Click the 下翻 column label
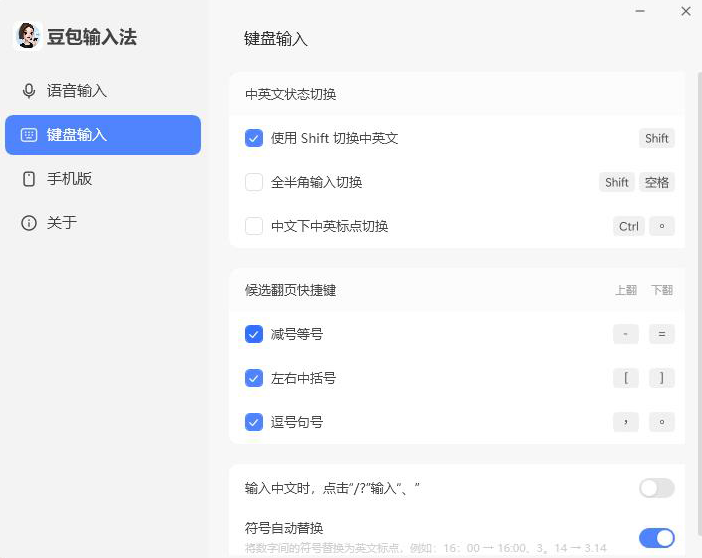Screen dimensions: 702x558 click(x=662, y=290)
